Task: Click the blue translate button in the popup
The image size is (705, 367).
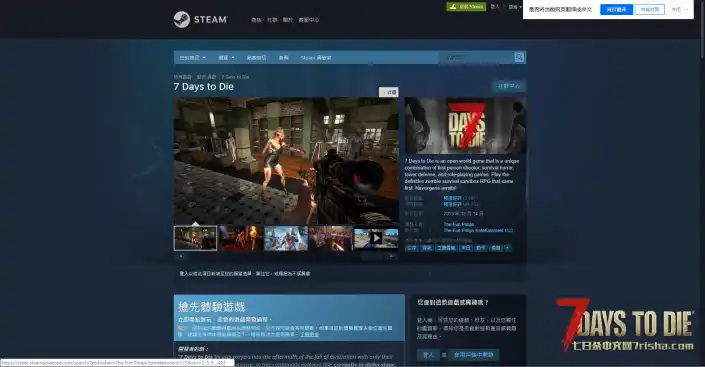Action: [x=616, y=9]
